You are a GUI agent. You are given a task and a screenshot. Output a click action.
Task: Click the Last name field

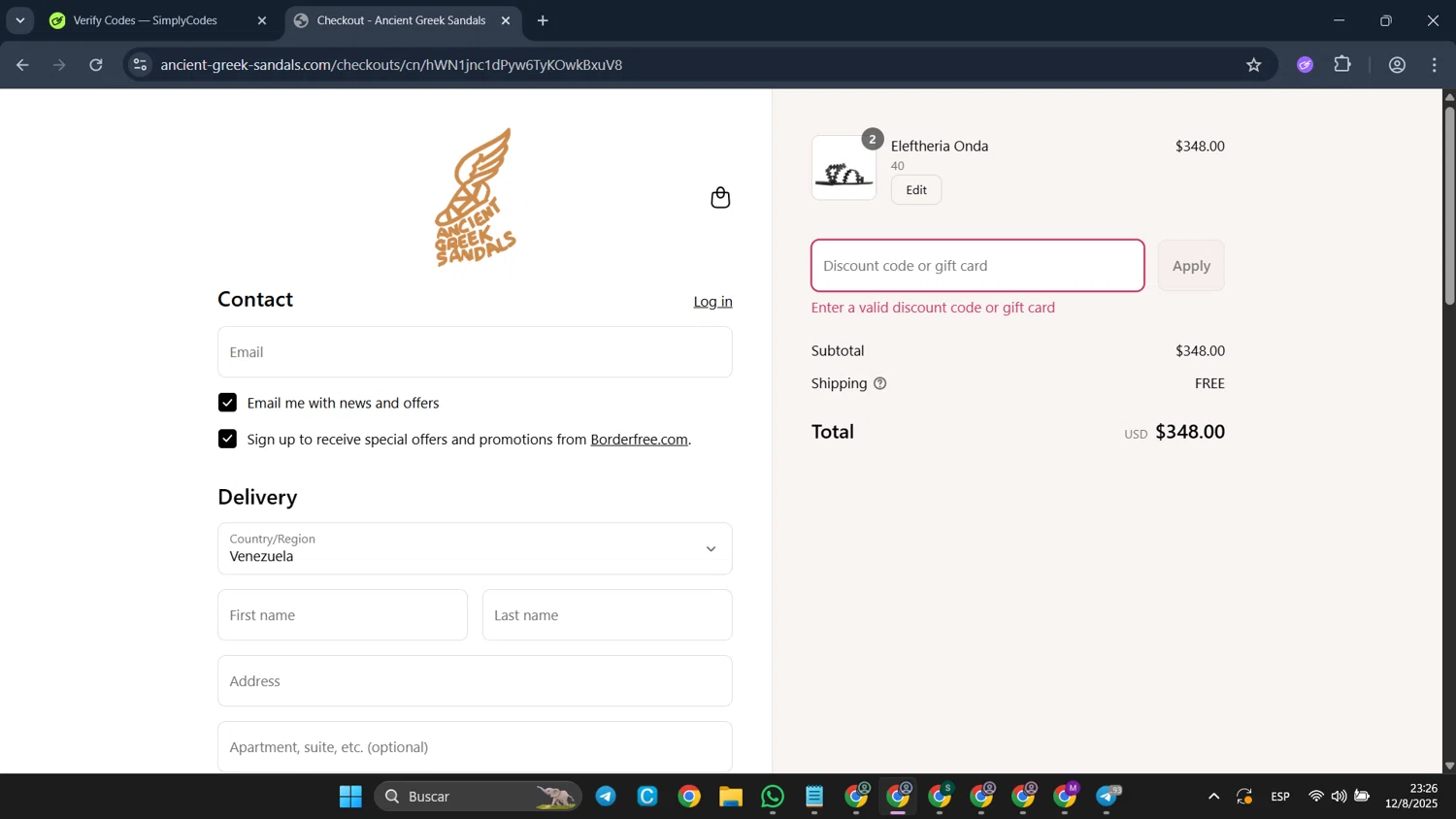607,615
